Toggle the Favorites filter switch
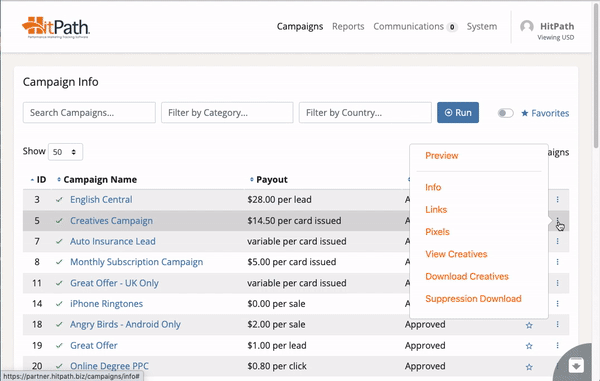Image resolution: width=600 pixels, height=381 pixels. coord(505,113)
